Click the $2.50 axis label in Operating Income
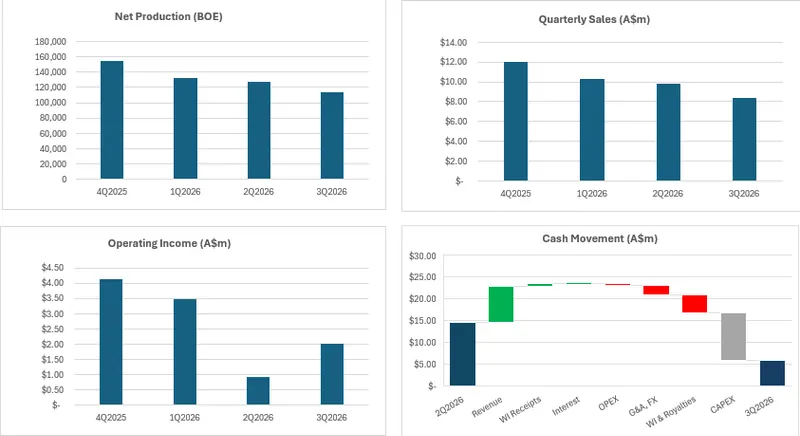The image size is (800, 436). point(53,329)
